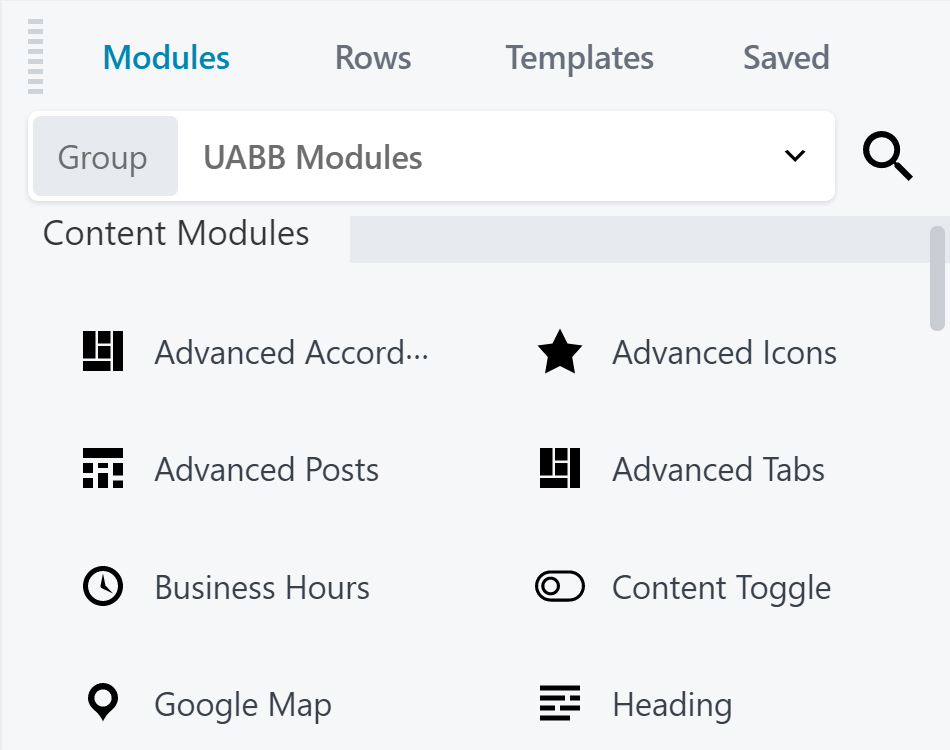
Task: Select the Content Toggle switch icon
Action: click(560, 586)
